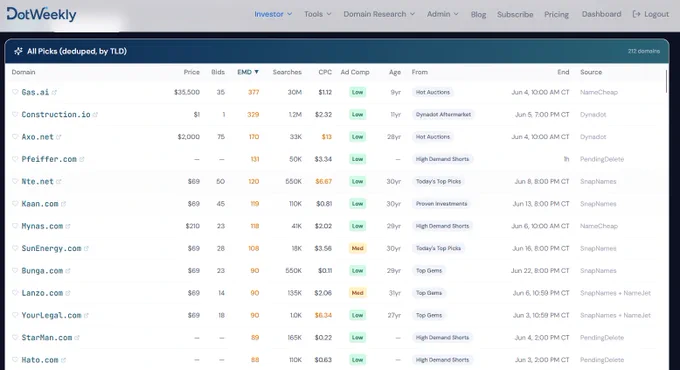The width and height of the screenshot is (680, 370).
Task: Open external link icon beside Mynas.com
Action: pyautogui.click(x=68, y=226)
